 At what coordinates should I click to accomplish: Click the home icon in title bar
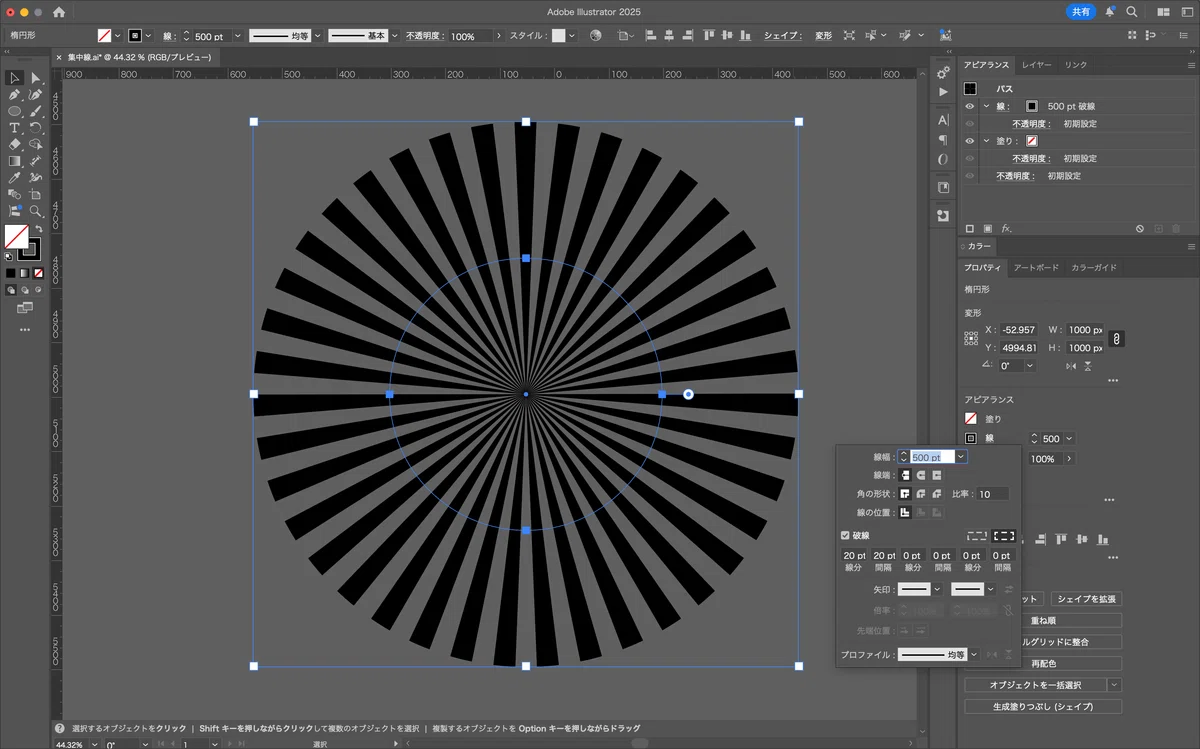pyautogui.click(x=59, y=12)
